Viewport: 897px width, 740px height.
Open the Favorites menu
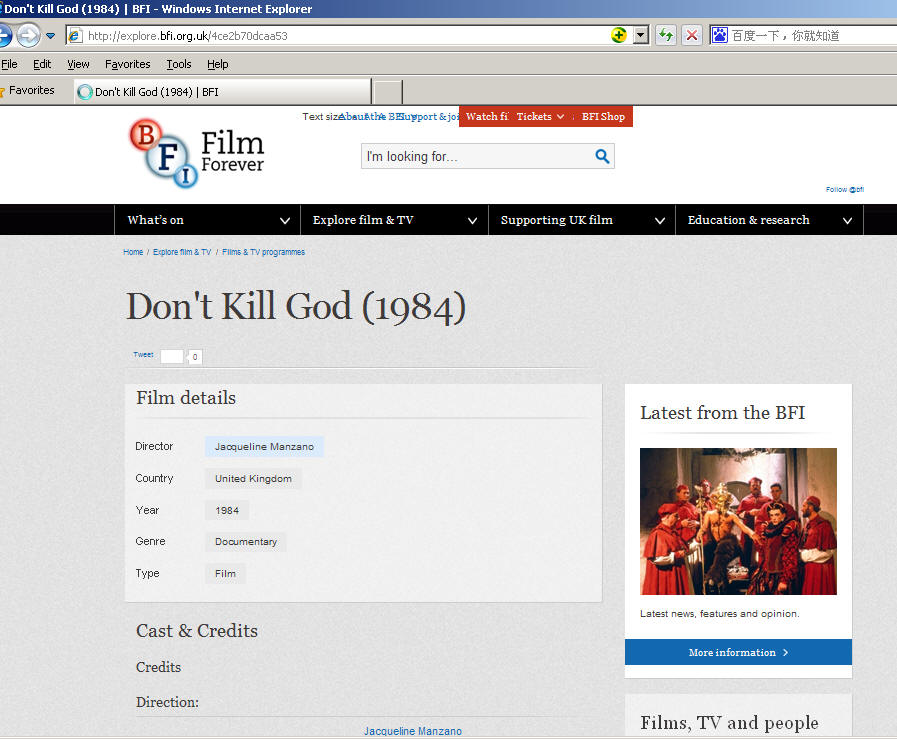coord(128,64)
